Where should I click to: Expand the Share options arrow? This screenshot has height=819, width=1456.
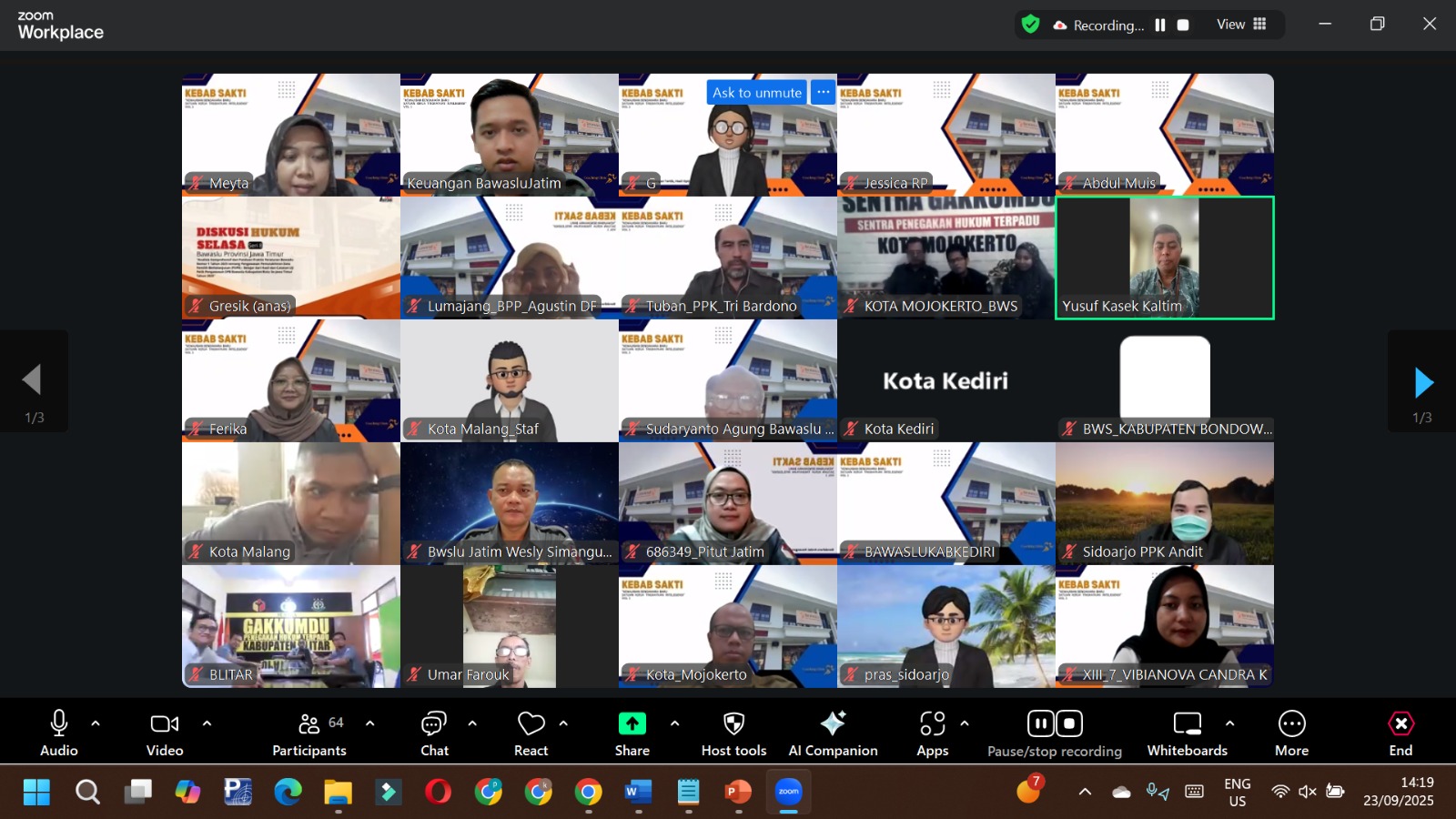click(x=674, y=723)
